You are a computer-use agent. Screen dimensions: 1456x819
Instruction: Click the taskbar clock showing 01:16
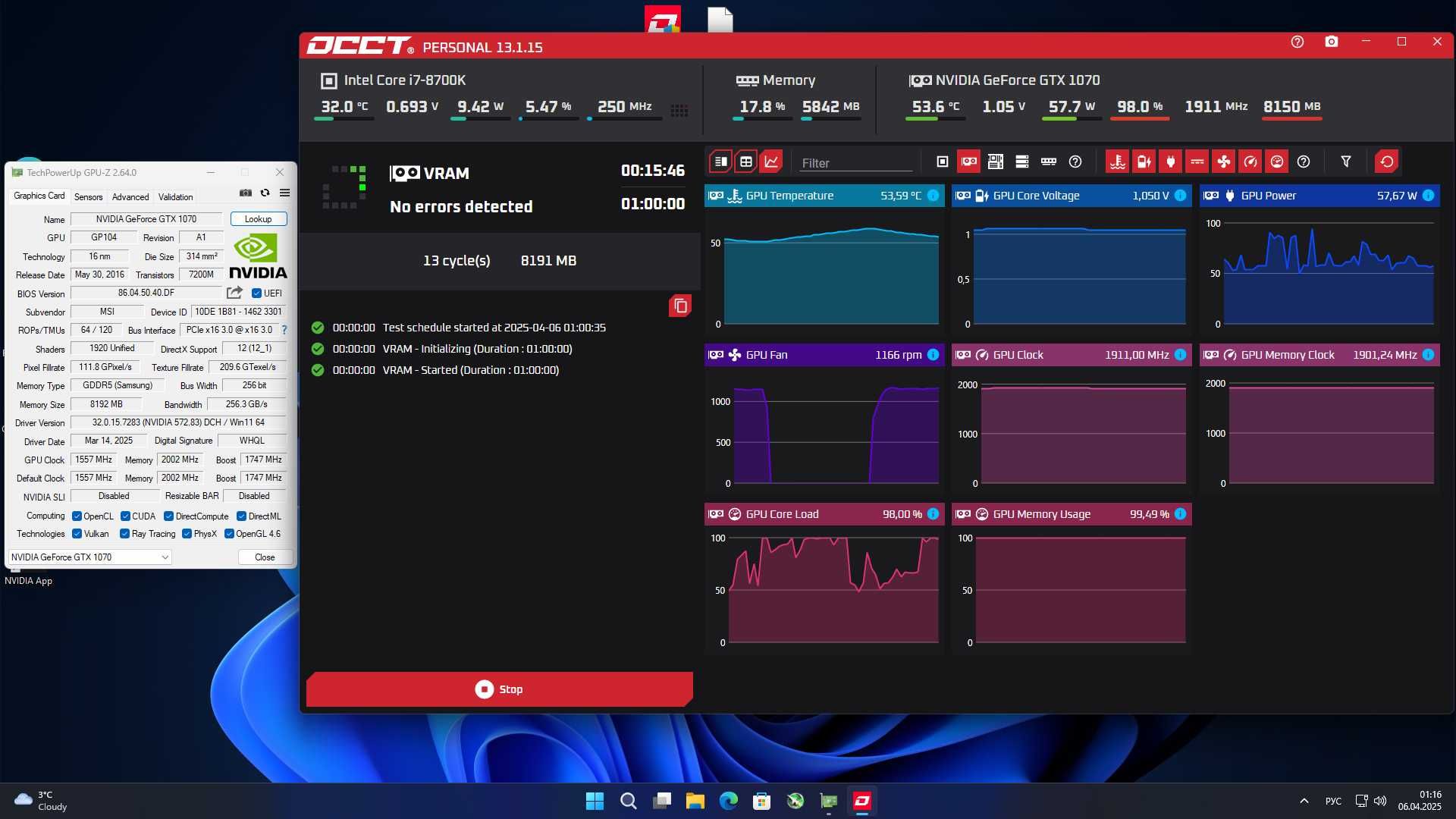(x=1420, y=801)
